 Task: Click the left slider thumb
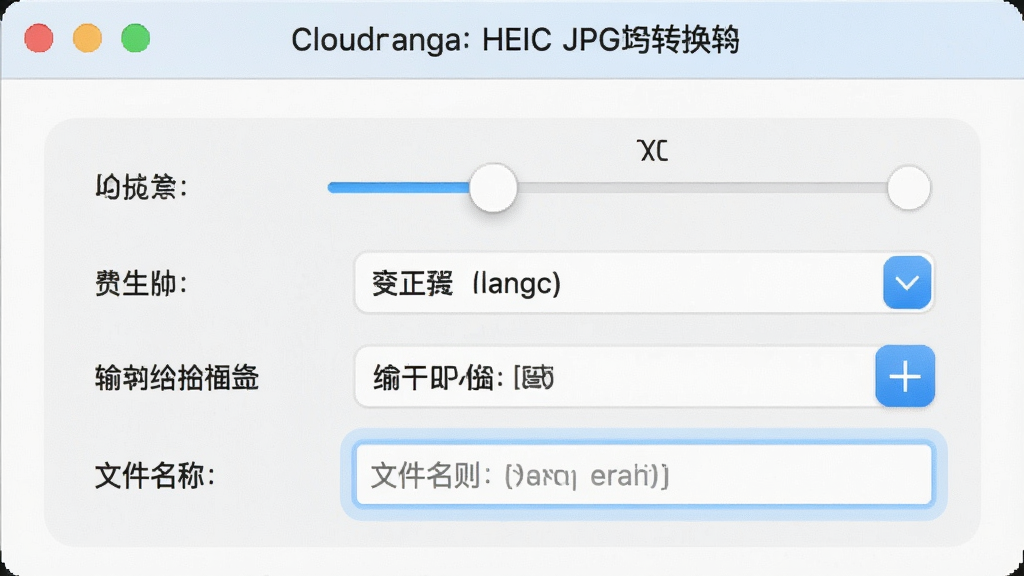(x=493, y=188)
